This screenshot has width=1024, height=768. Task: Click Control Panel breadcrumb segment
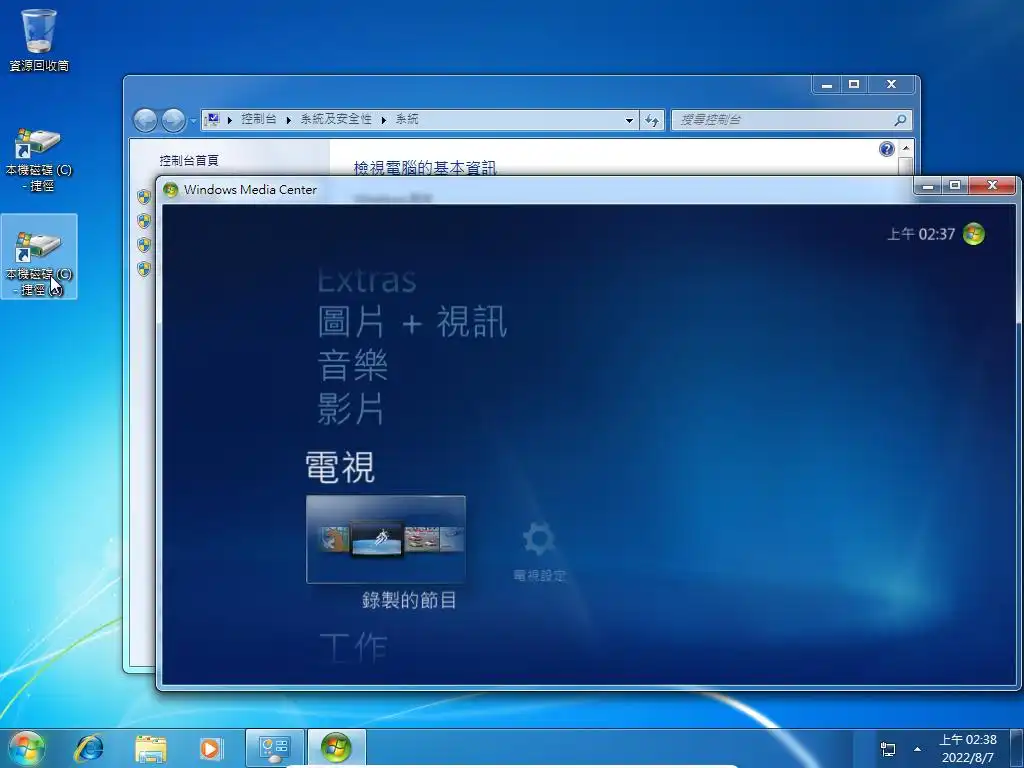tap(259, 119)
